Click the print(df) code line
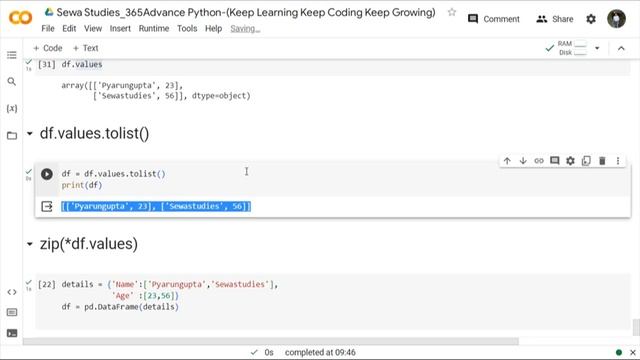 82,185
